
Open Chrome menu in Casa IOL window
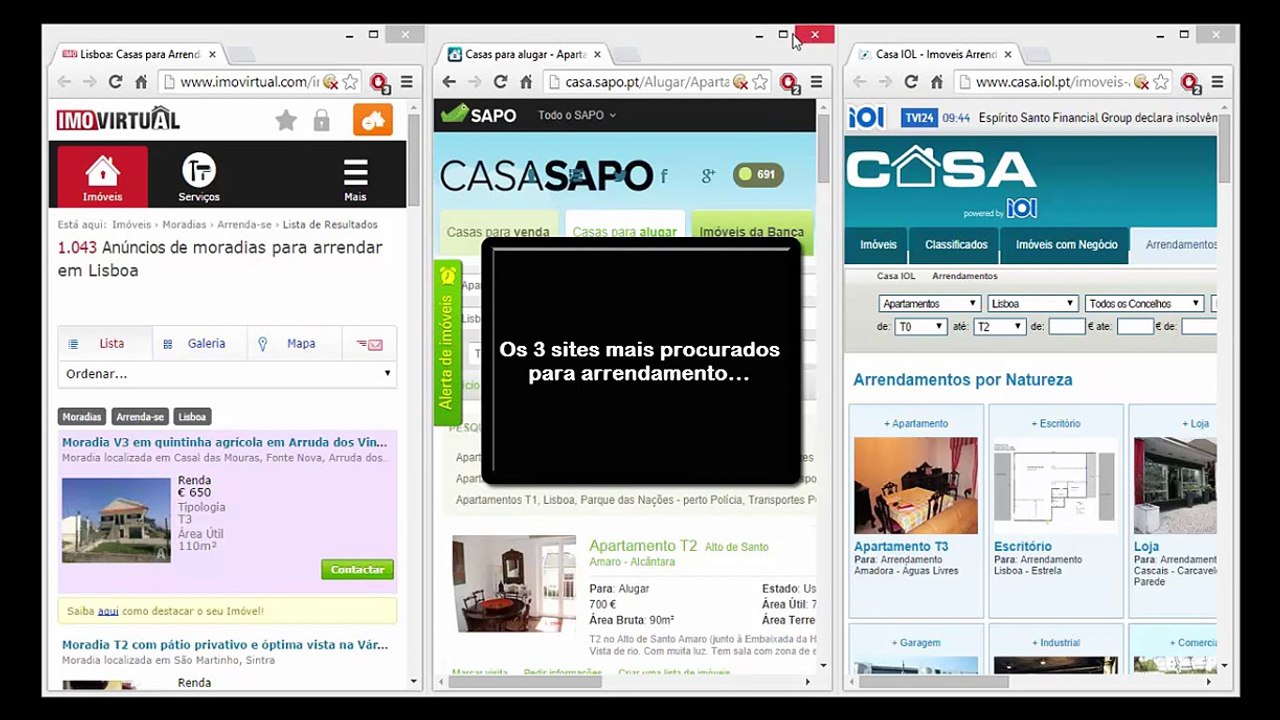tap(1217, 82)
